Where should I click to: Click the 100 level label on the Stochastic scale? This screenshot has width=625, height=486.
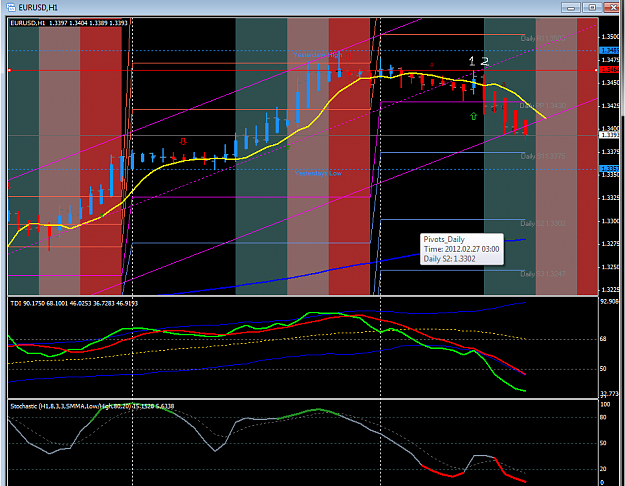pos(605,404)
